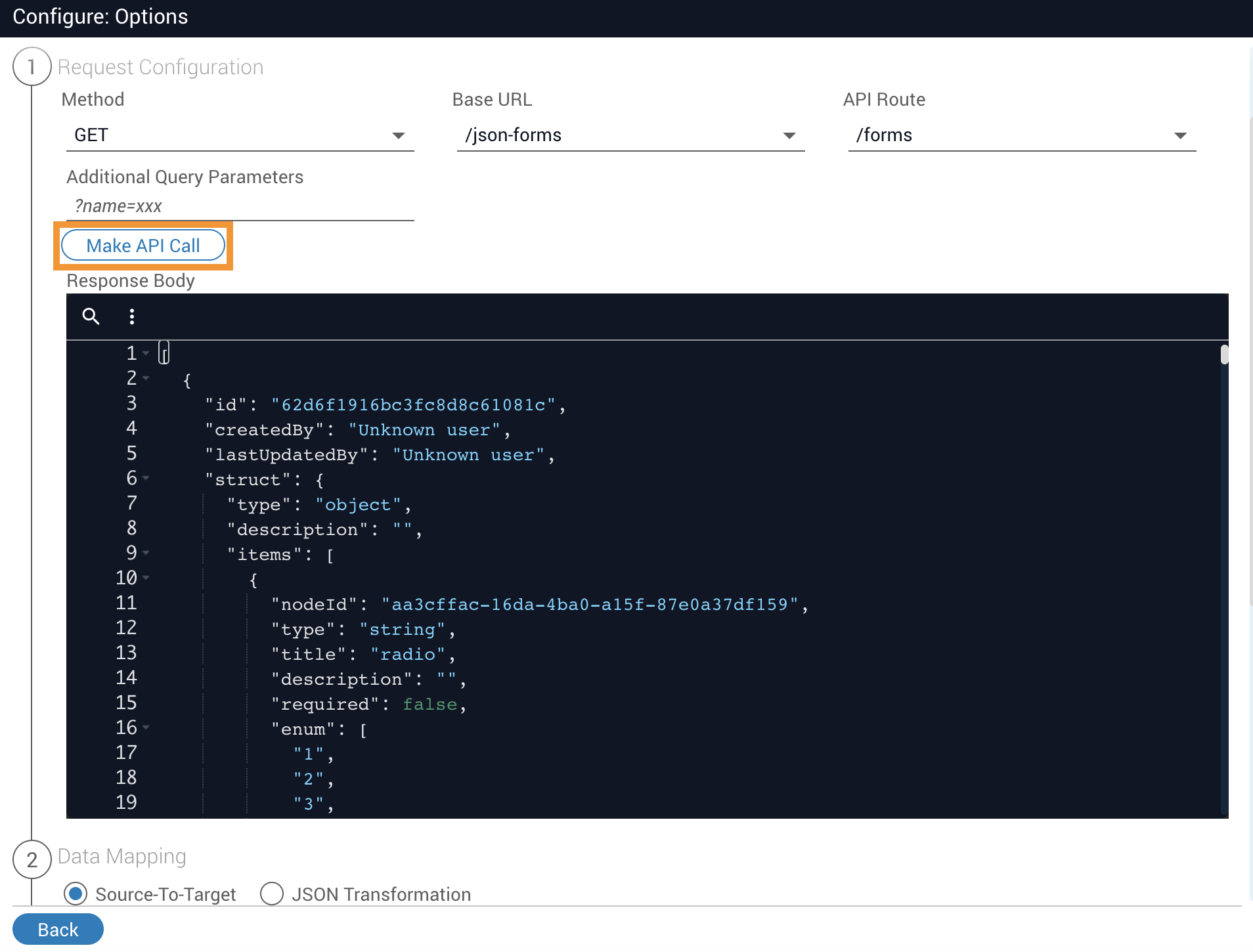Image resolution: width=1253 pixels, height=952 pixels.
Task: Fold the struct block on line 6
Action: pyautogui.click(x=146, y=478)
